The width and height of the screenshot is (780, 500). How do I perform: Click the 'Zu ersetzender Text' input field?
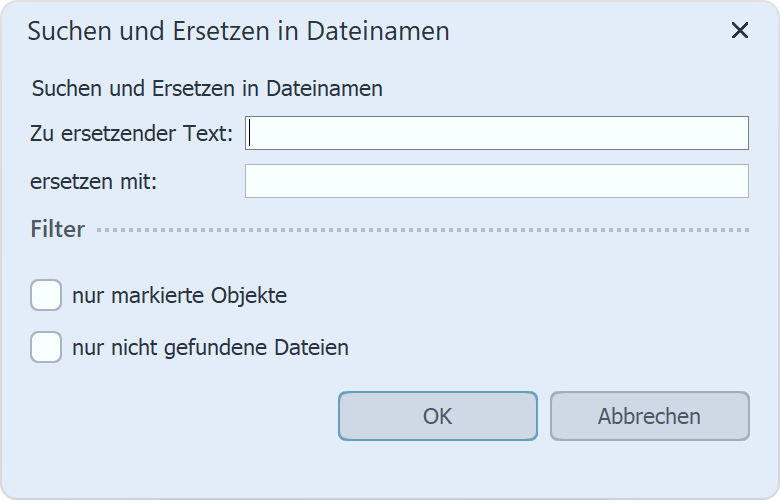pos(496,133)
